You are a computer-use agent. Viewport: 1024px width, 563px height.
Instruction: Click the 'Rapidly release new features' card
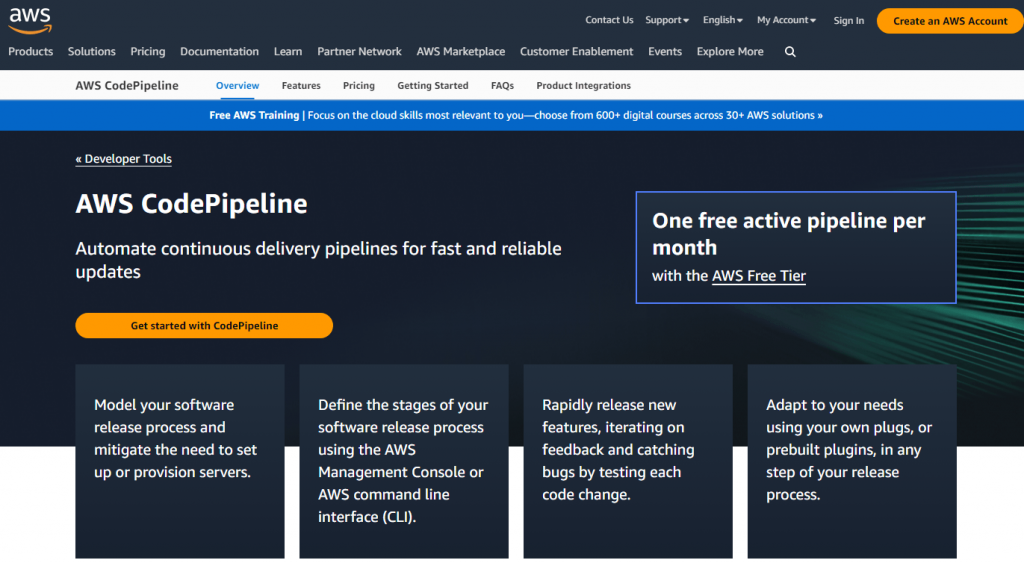pyautogui.click(x=628, y=461)
